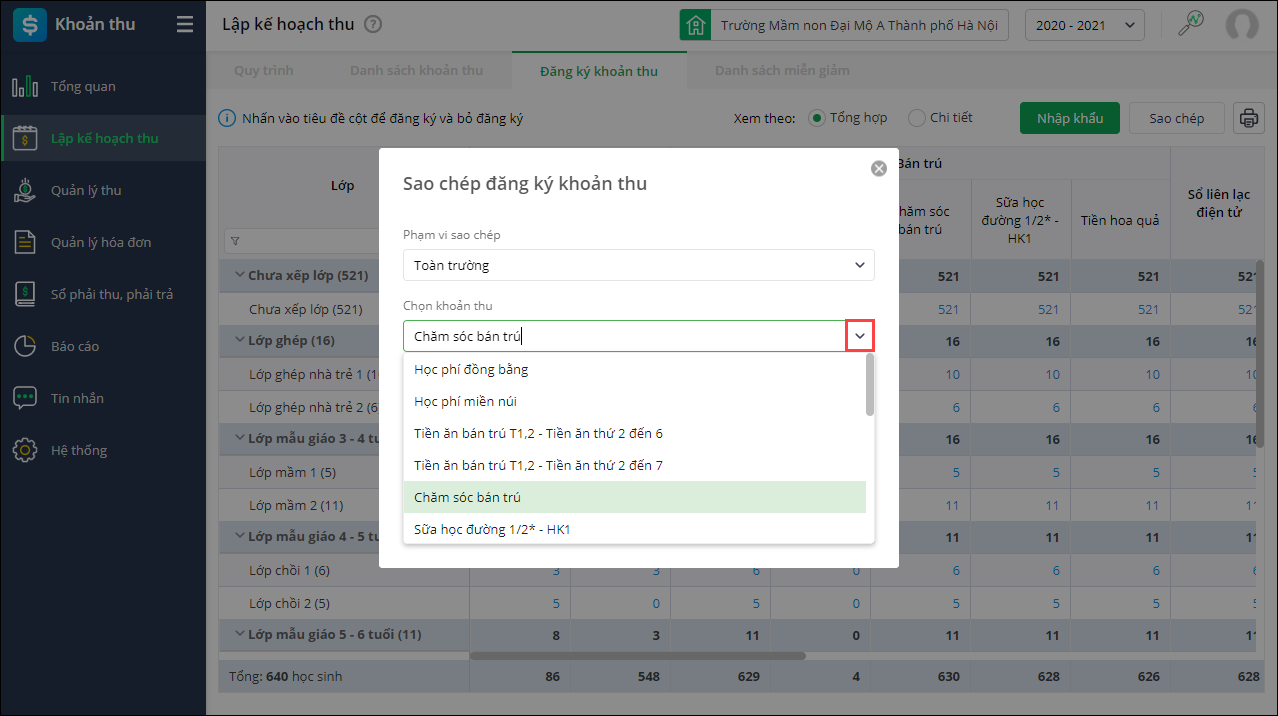The image size is (1278, 716).
Task: Open the Phạm vi sao chép dropdown
Action: (x=638, y=265)
